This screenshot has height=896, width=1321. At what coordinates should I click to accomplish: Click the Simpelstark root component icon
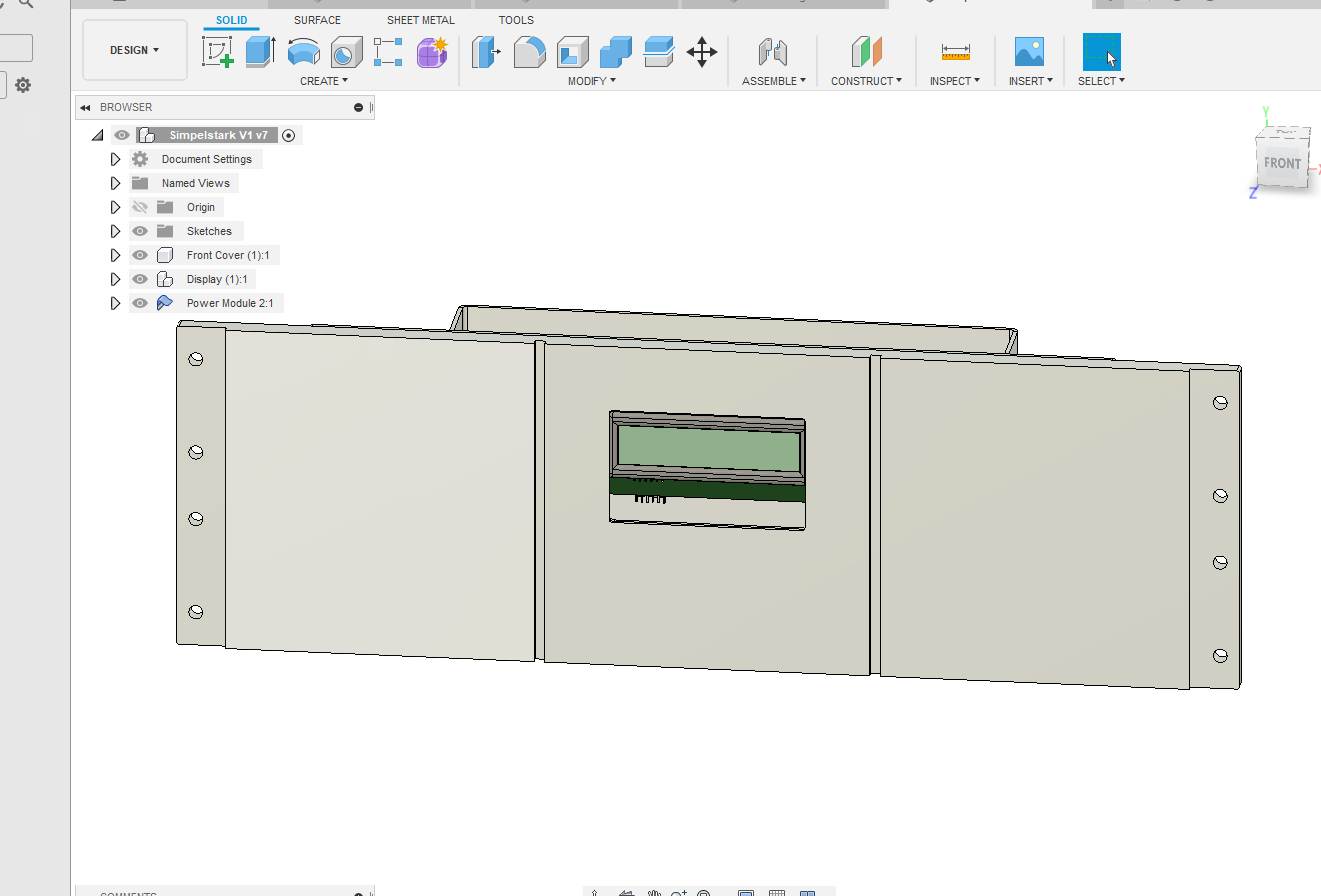point(146,135)
